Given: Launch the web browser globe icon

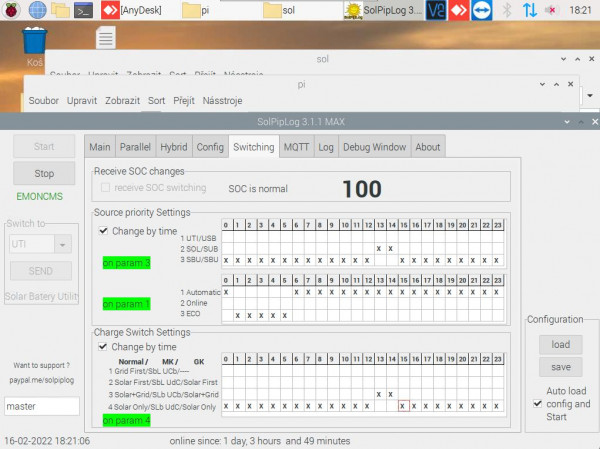Looking at the screenshot, I should point(38,10).
